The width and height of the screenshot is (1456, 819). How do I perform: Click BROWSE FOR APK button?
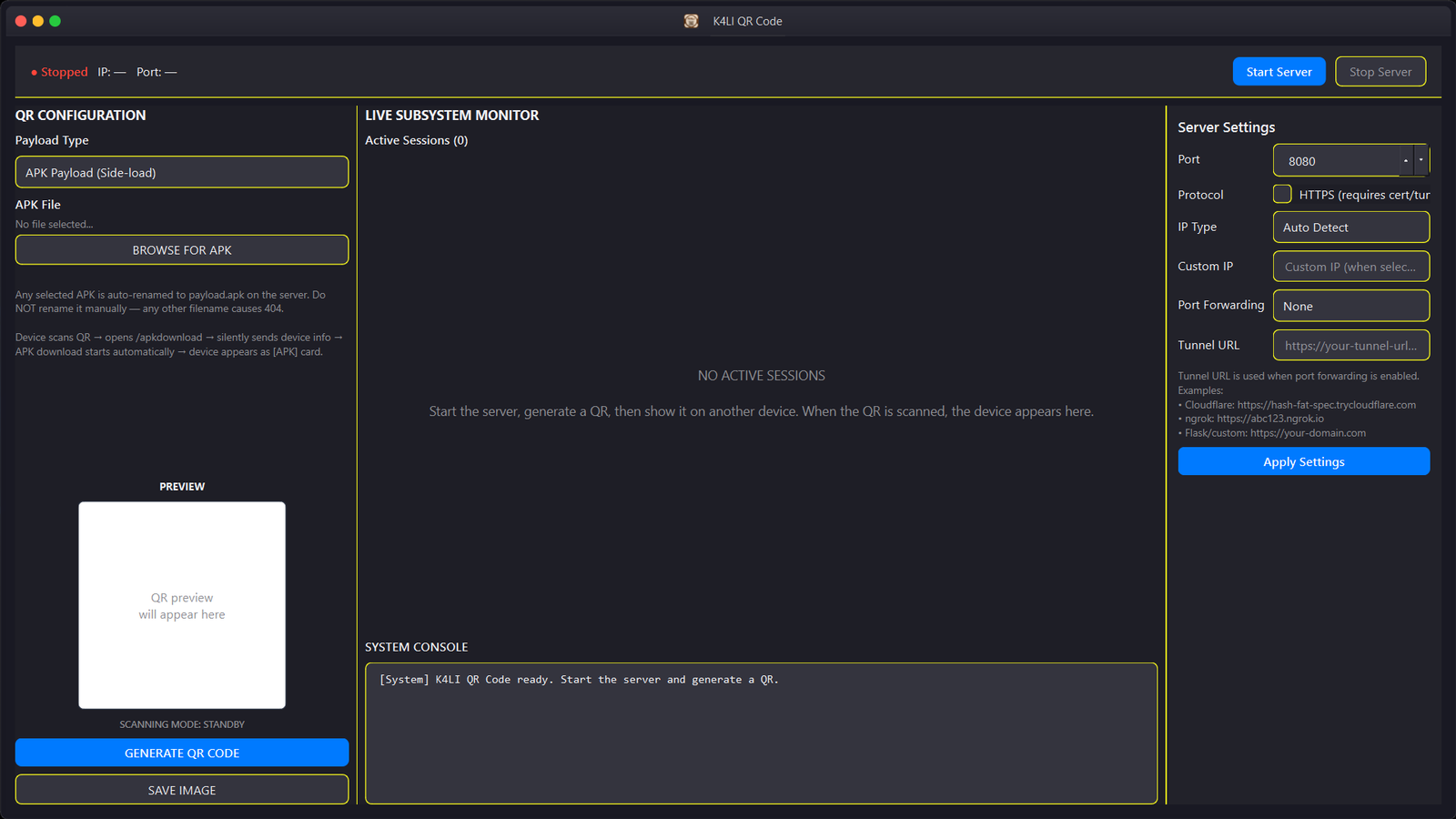[x=182, y=250]
